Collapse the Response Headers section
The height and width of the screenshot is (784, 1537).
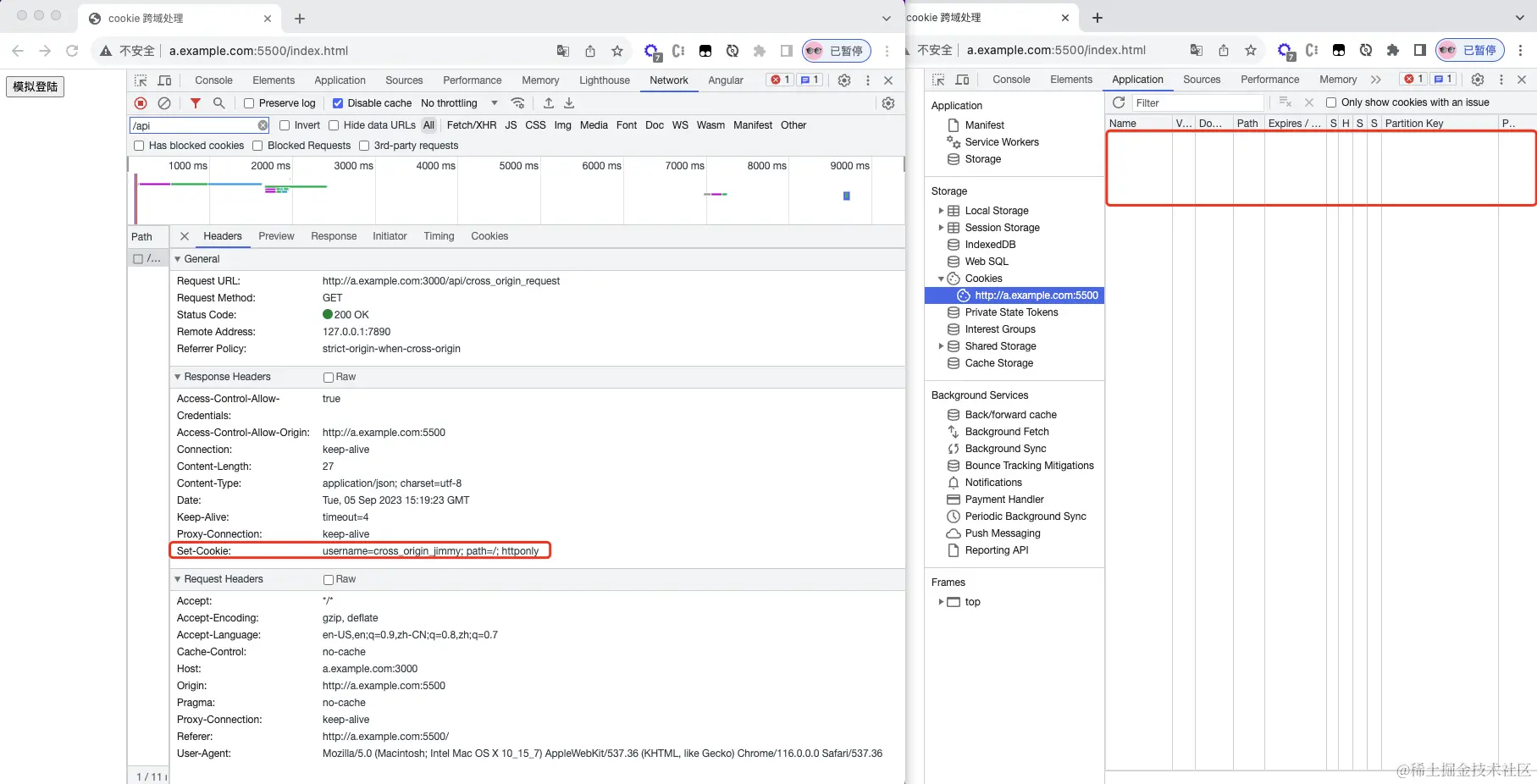tap(178, 377)
